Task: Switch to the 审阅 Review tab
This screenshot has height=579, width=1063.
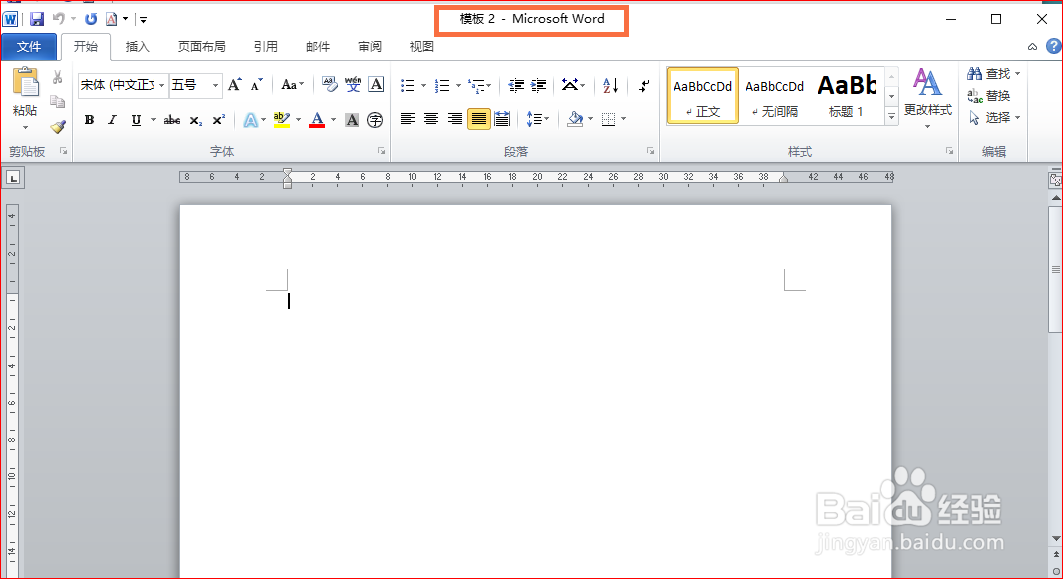Action: (370, 47)
